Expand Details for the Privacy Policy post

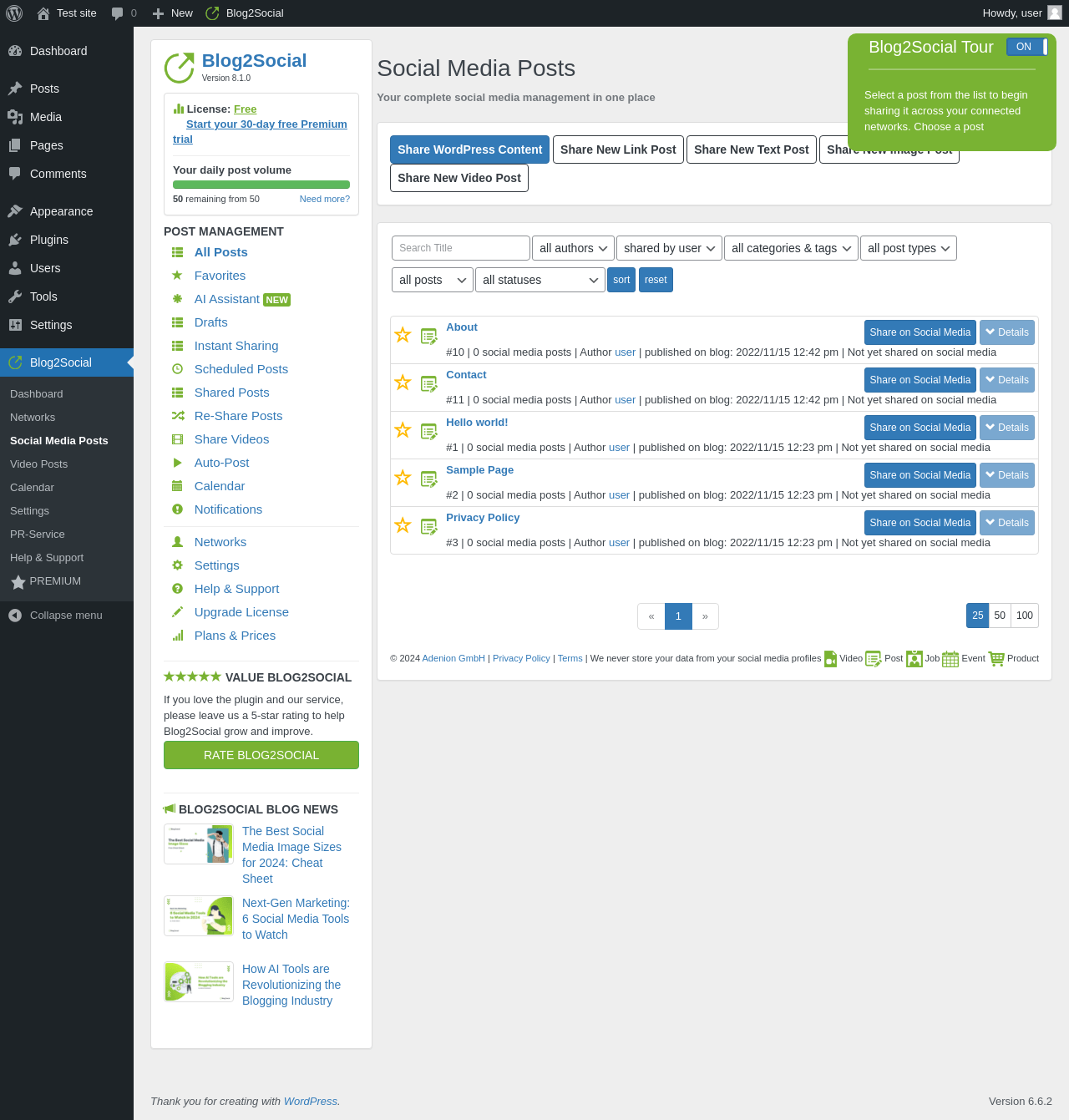coord(1007,523)
